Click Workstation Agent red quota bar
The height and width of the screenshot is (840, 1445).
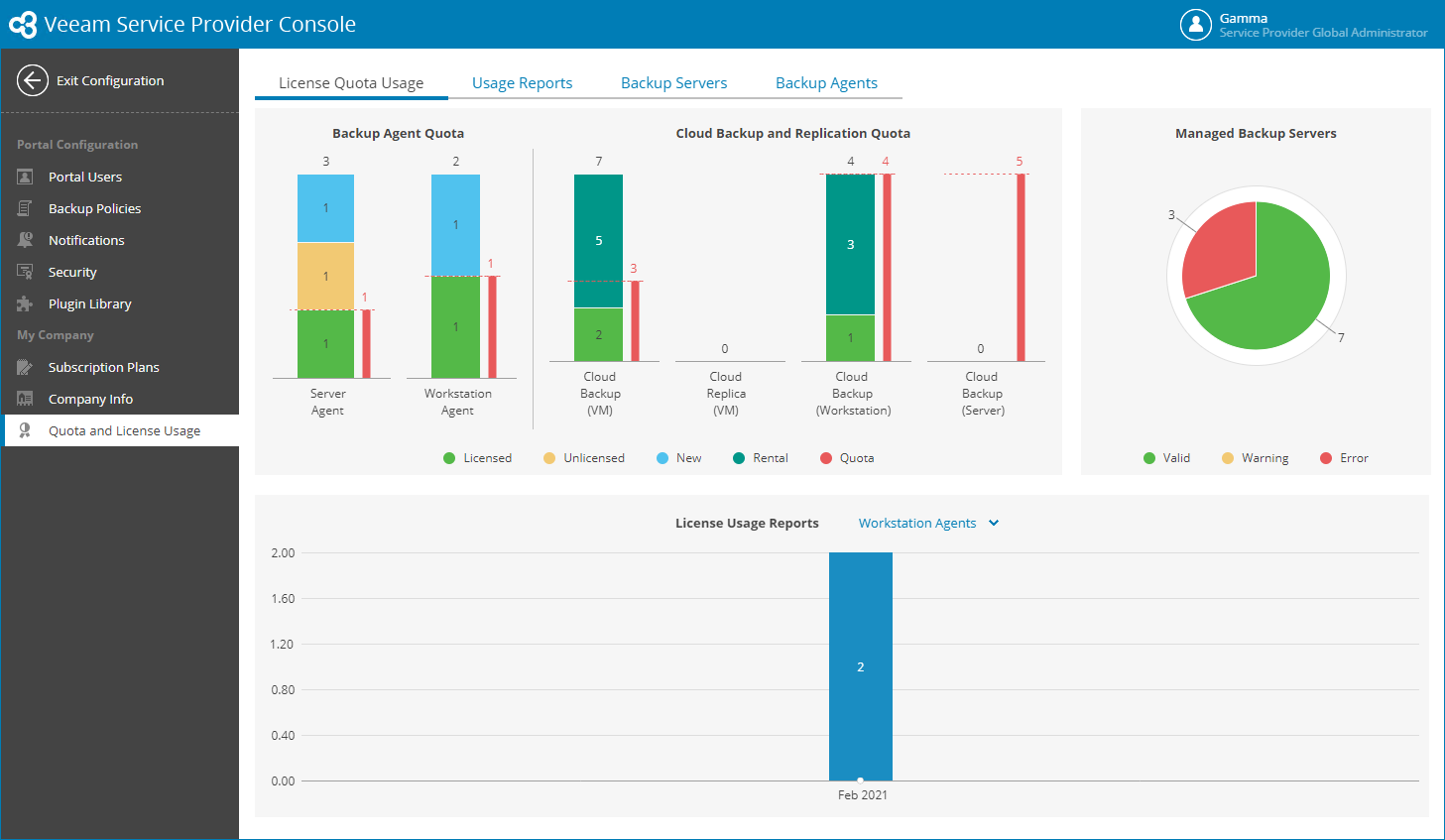492,327
